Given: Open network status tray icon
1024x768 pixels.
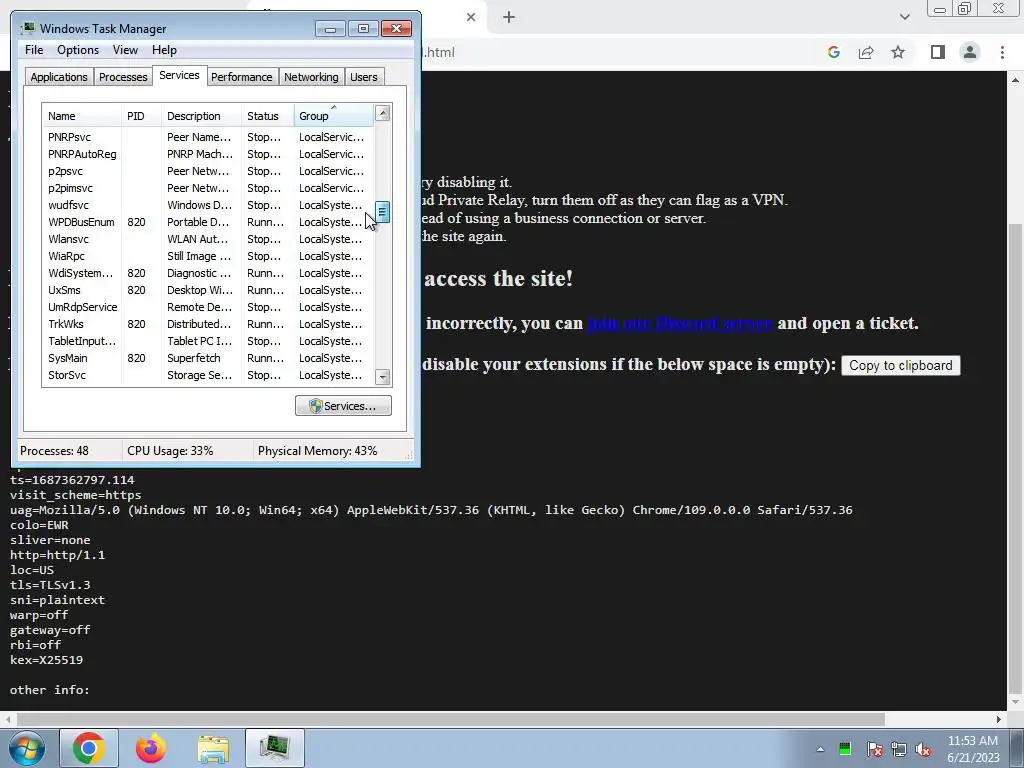Looking at the screenshot, I should [899, 749].
